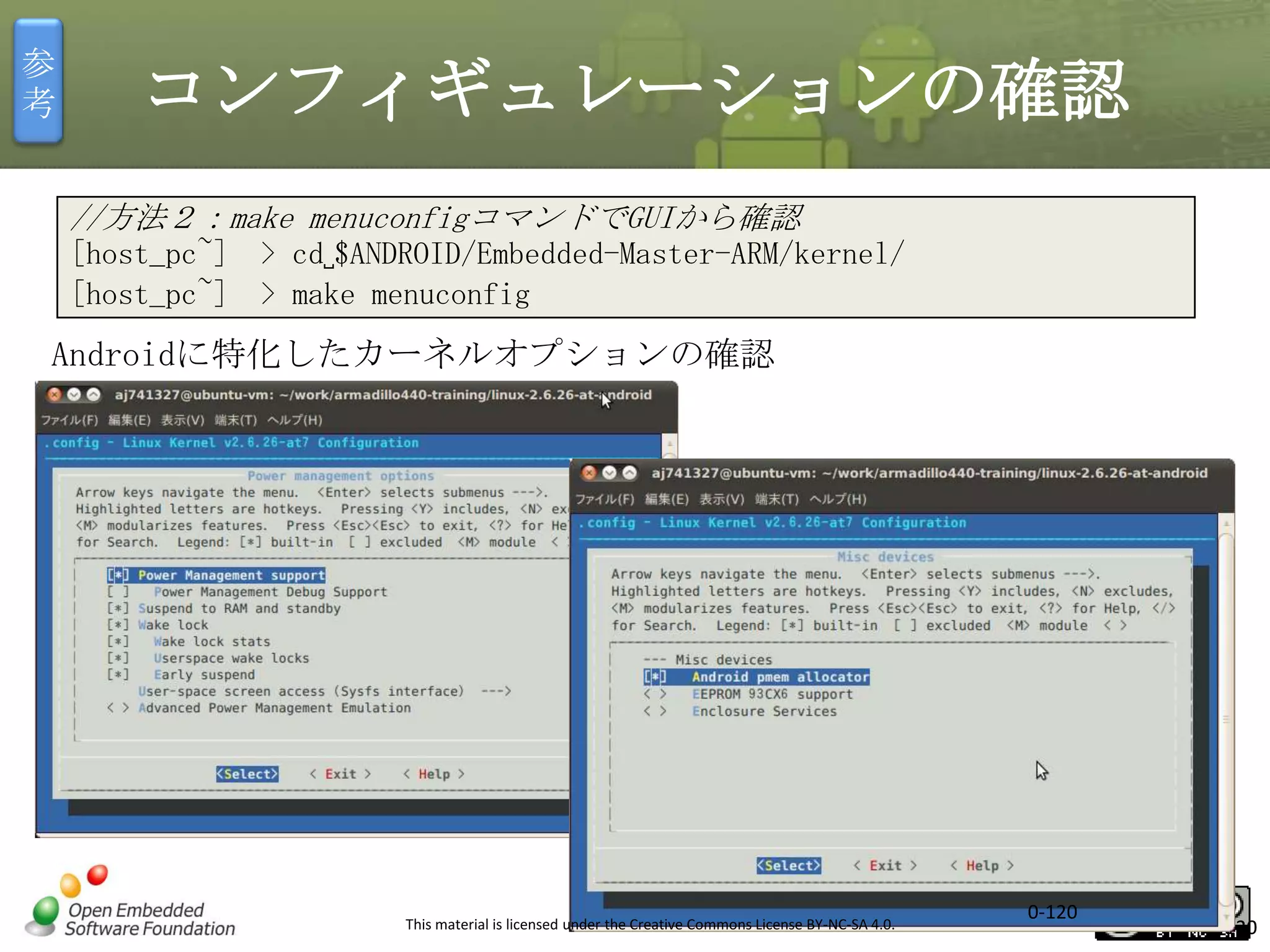Toggle EEPROM 93CX6 support option

pos(655,694)
